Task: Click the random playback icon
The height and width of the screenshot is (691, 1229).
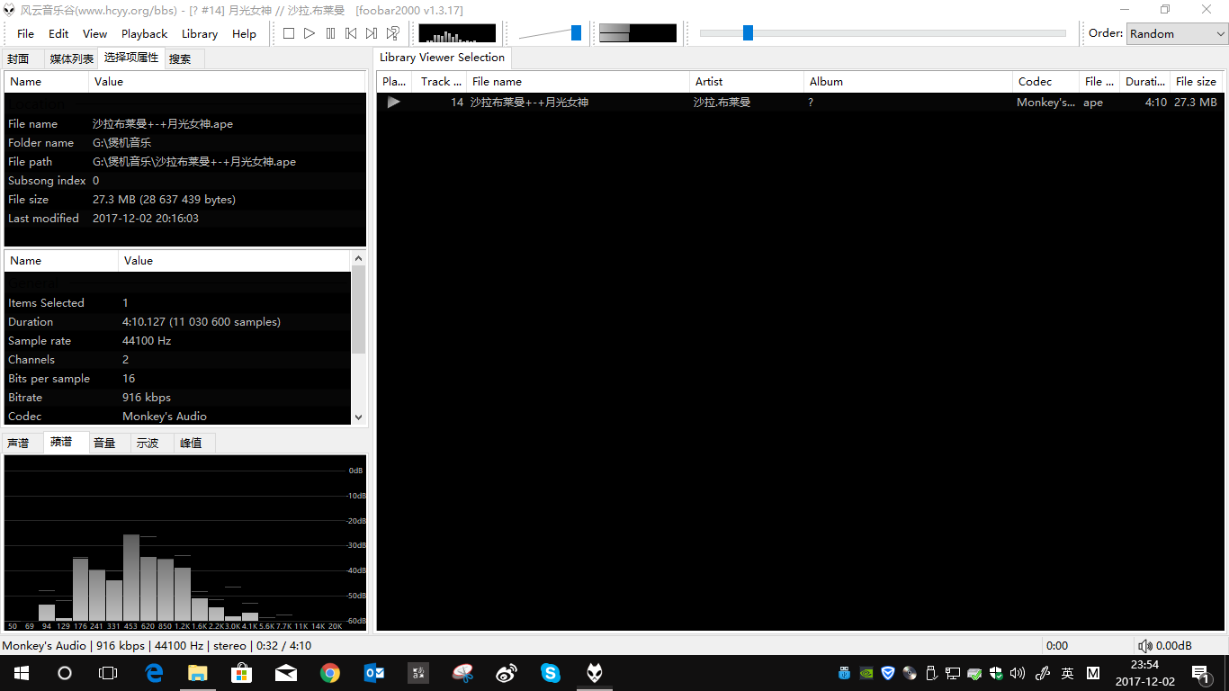Action: (x=393, y=34)
